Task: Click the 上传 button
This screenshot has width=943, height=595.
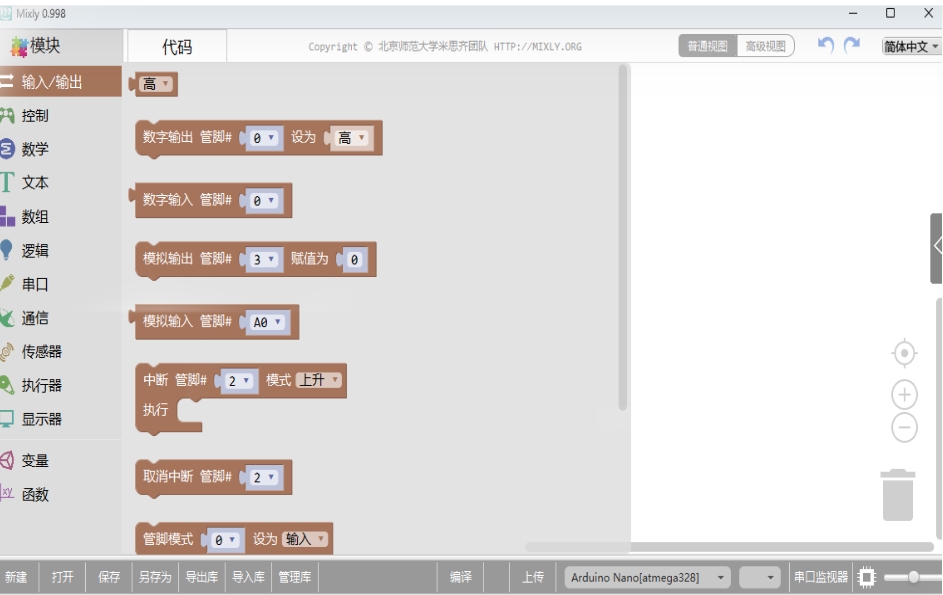Action: pos(533,577)
